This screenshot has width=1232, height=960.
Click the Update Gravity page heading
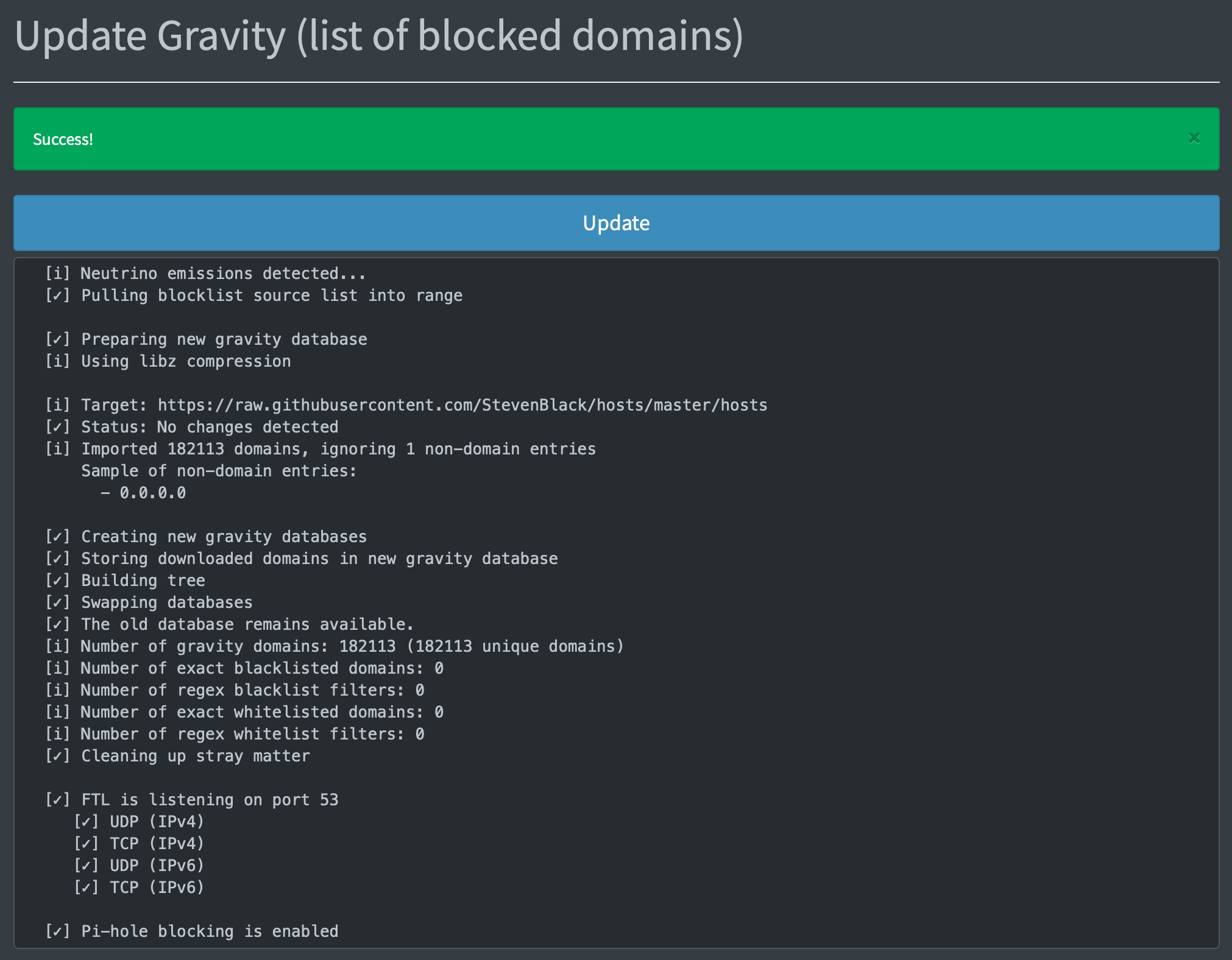point(378,35)
